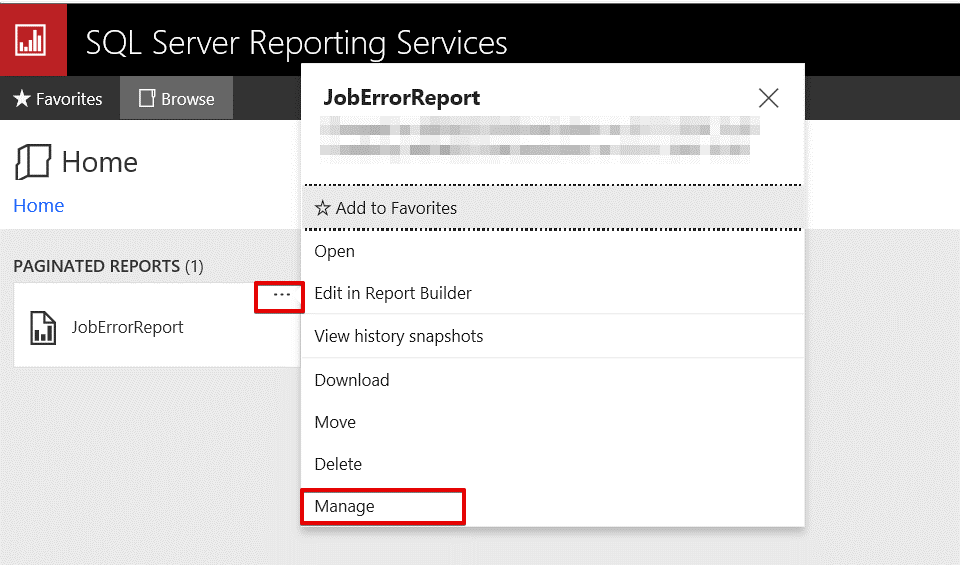Select View history snapshots
The height and width of the screenshot is (565, 960).
click(x=399, y=336)
